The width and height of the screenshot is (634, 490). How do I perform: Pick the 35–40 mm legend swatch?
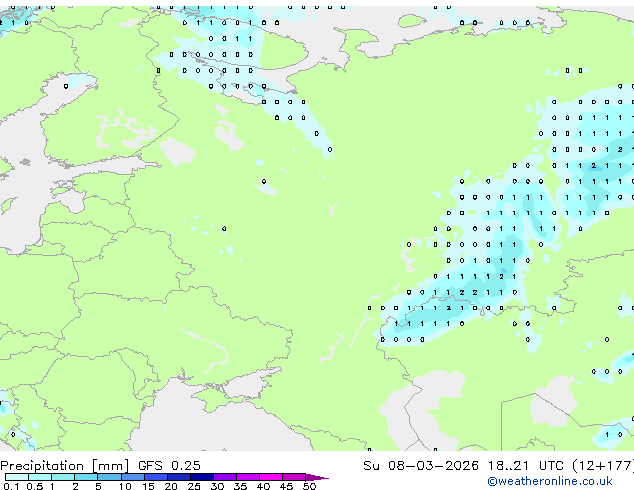(248, 477)
